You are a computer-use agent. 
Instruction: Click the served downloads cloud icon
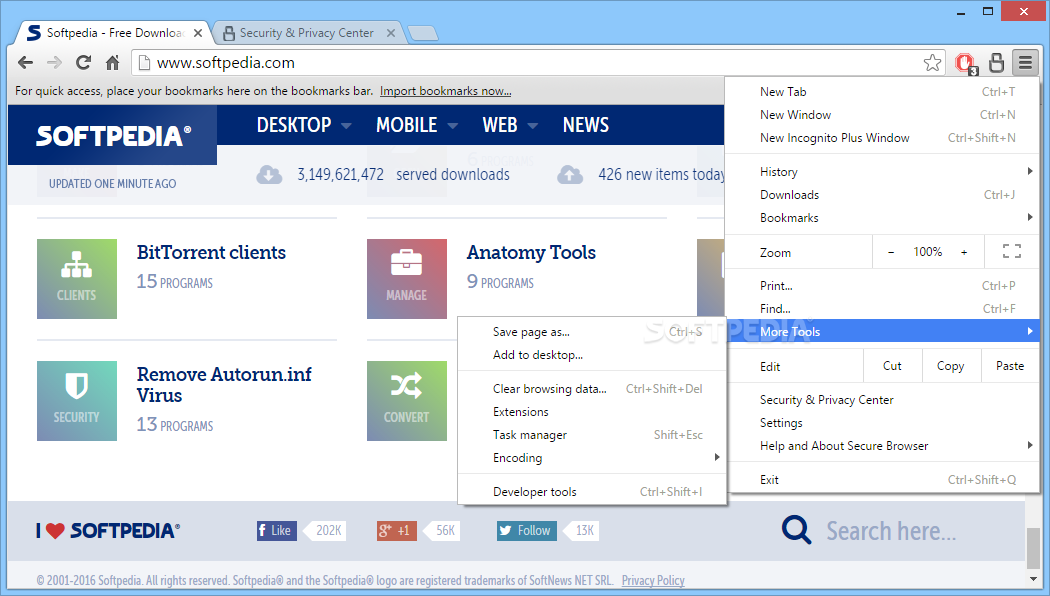coord(269,175)
